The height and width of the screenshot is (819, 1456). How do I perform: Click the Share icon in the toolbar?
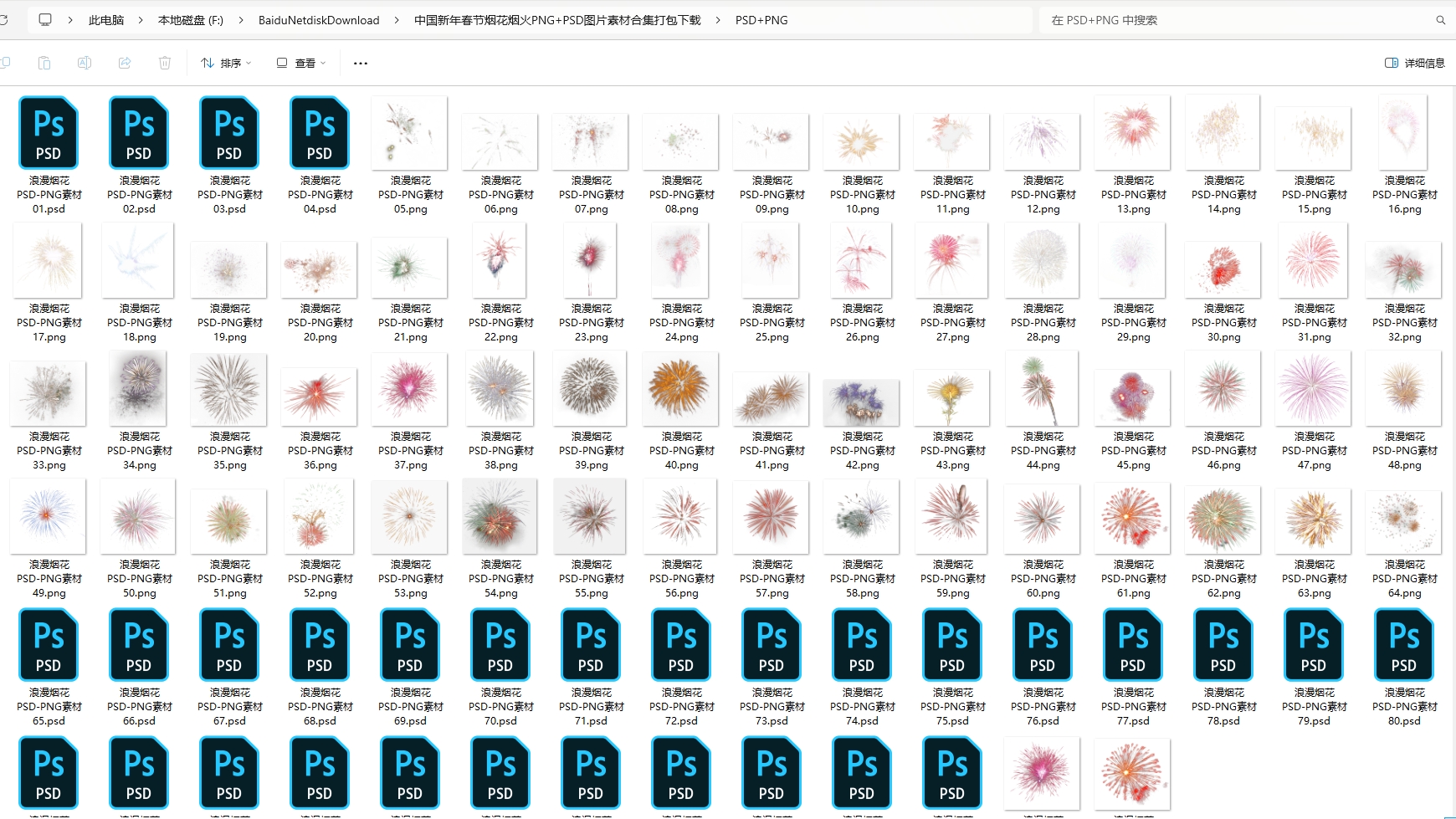pos(125,63)
